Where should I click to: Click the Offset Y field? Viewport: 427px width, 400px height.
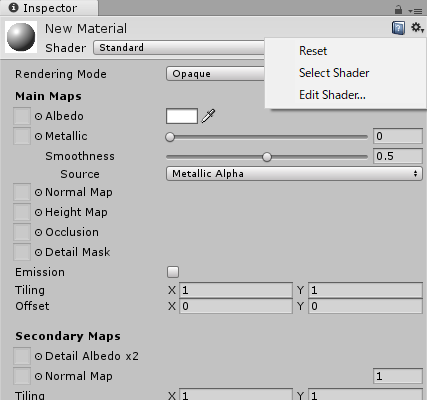365,306
